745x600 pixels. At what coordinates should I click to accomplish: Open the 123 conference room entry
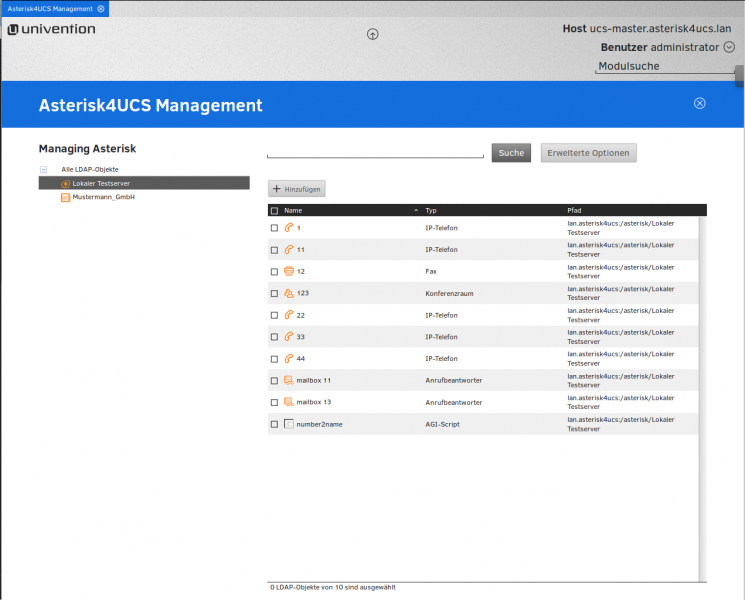(303, 293)
